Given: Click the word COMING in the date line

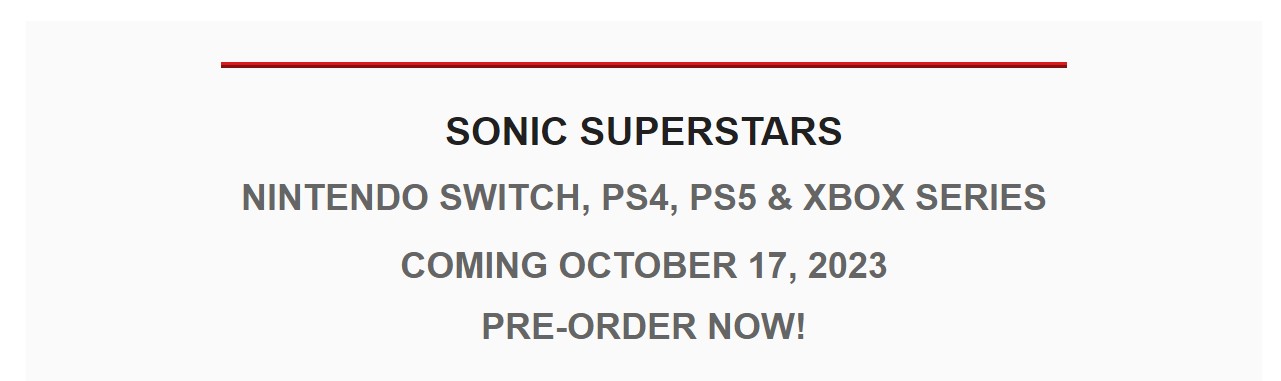Looking at the screenshot, I should tap(474, 266).
